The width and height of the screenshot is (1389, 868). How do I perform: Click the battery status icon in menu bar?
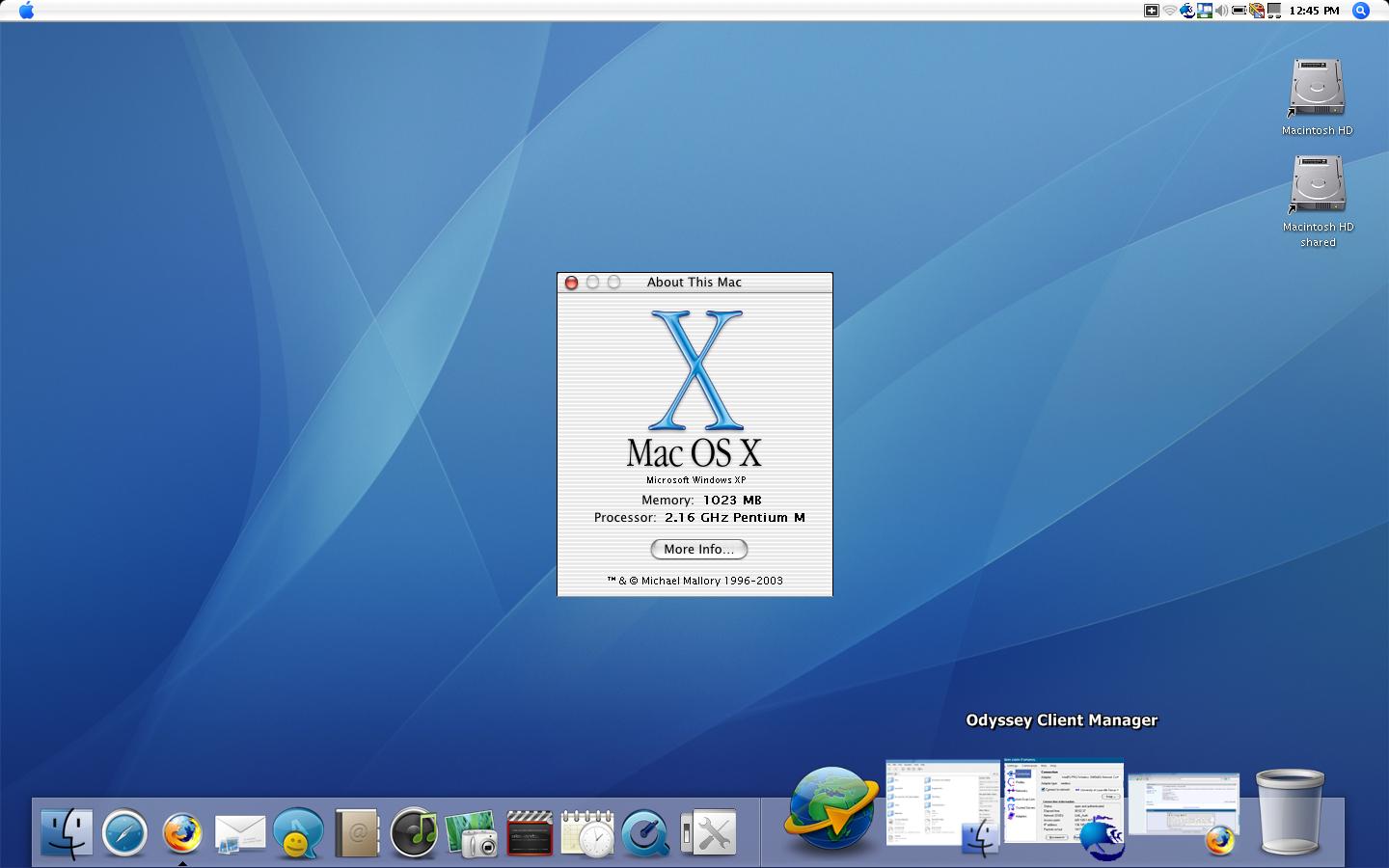(1239, 11)
